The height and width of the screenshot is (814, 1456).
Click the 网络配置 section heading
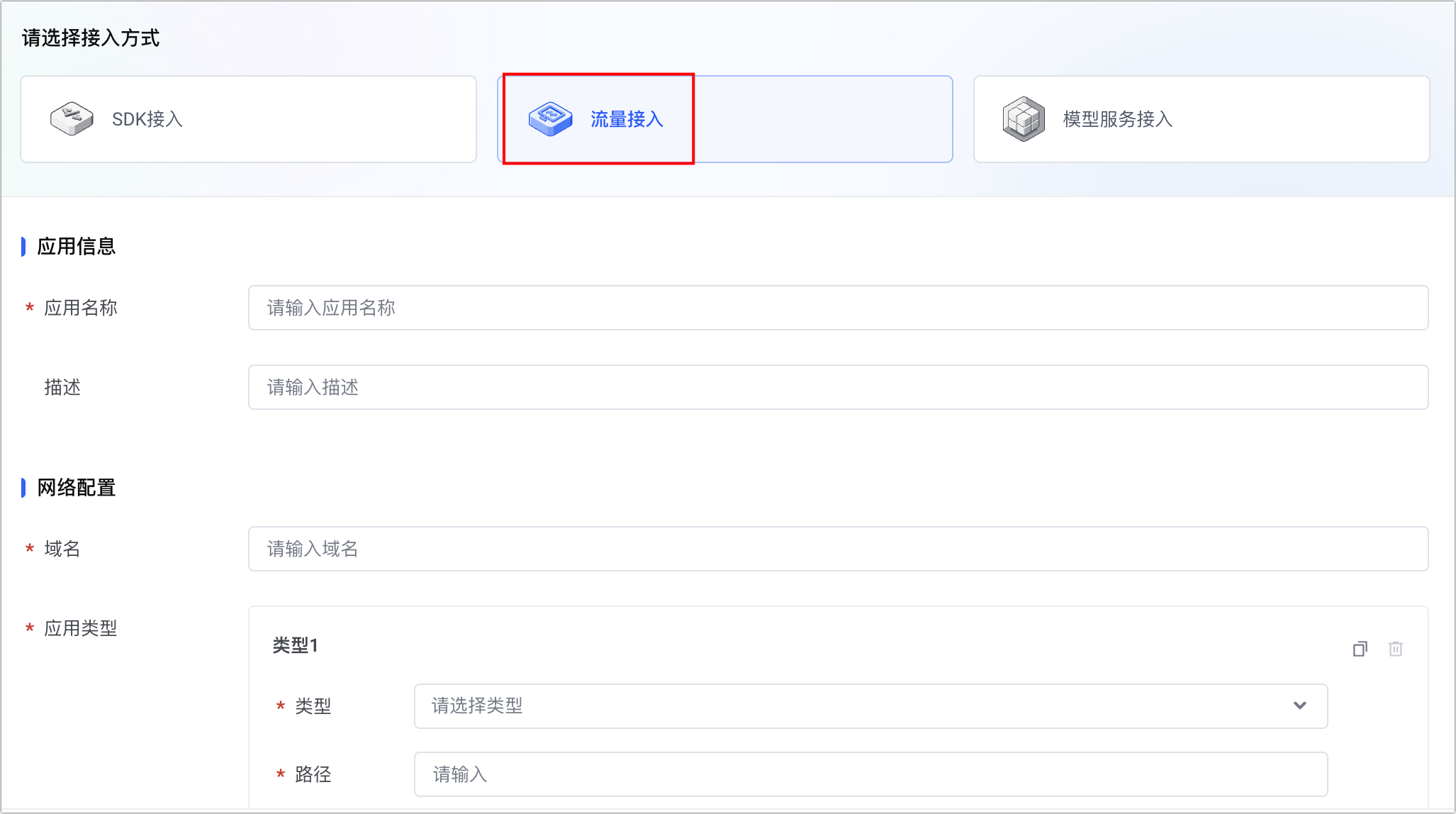pos(76,488)
